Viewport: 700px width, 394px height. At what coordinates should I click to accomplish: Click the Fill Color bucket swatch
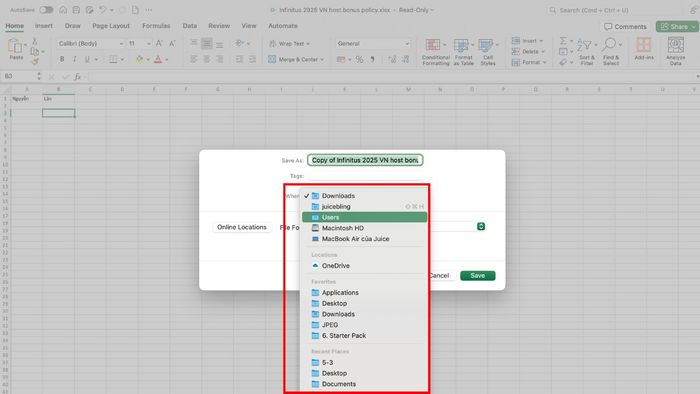pyautogui.click(x=140, y=59)
